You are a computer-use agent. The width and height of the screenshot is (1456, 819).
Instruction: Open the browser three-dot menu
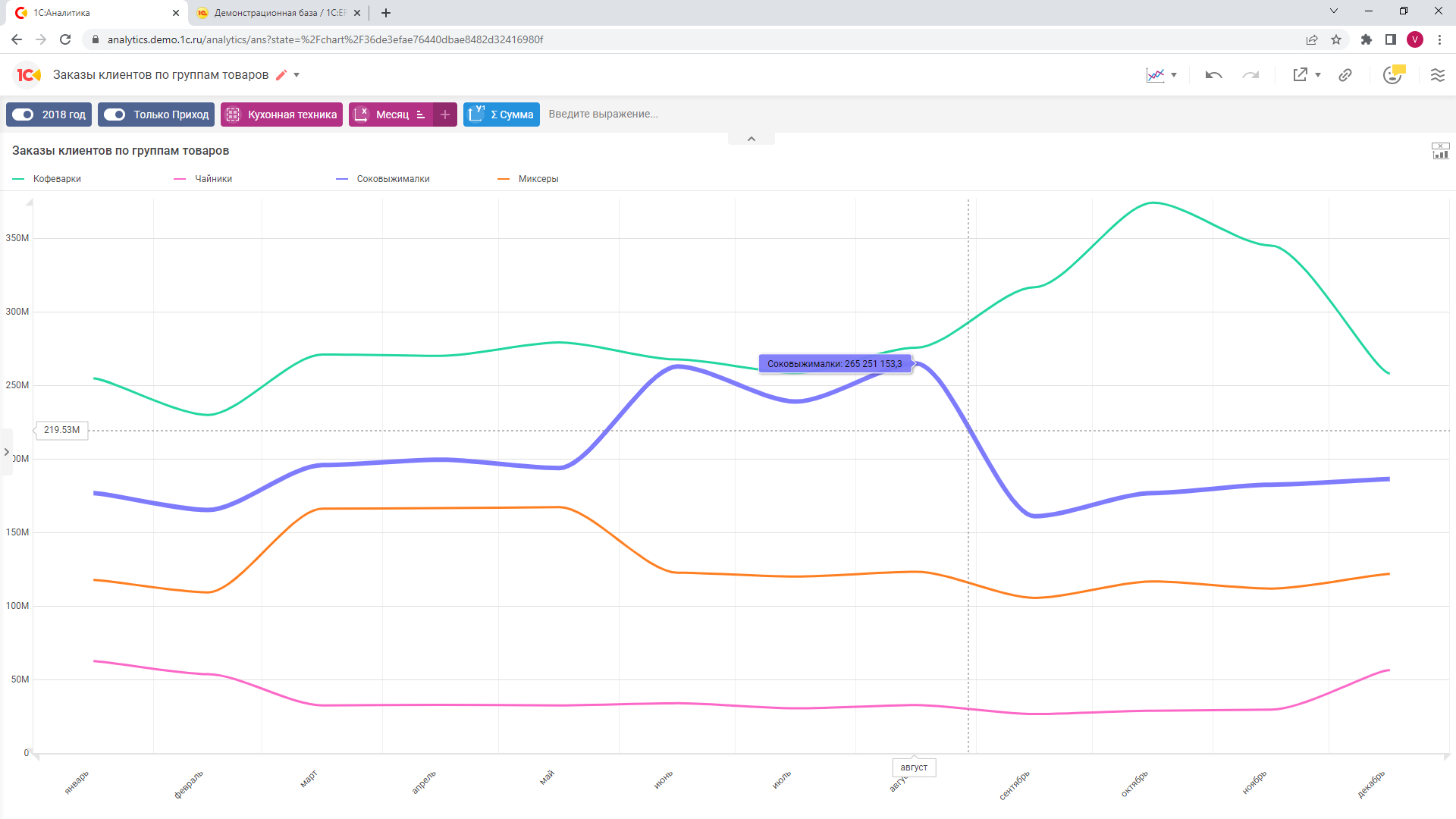click(1439, 39)
